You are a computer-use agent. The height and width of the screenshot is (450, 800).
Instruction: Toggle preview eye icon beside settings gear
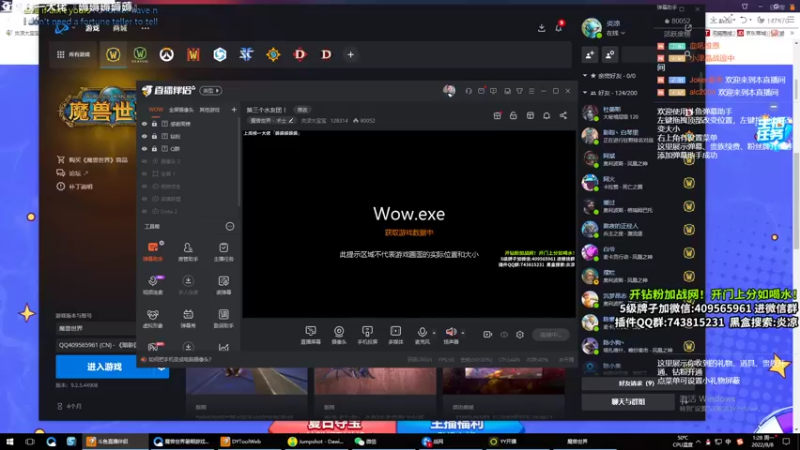(504, 335)
